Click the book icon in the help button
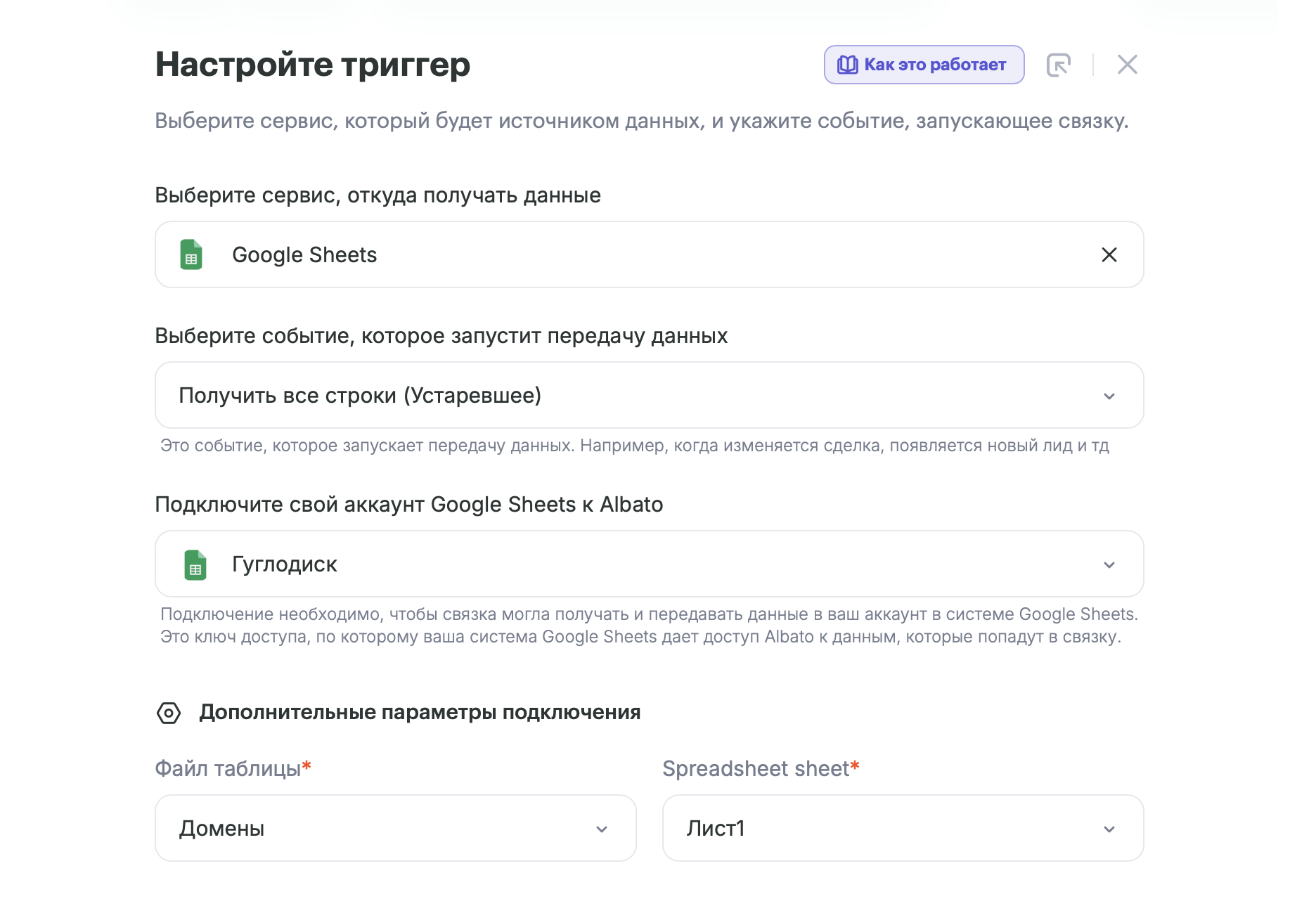 (x=847, y=65)
